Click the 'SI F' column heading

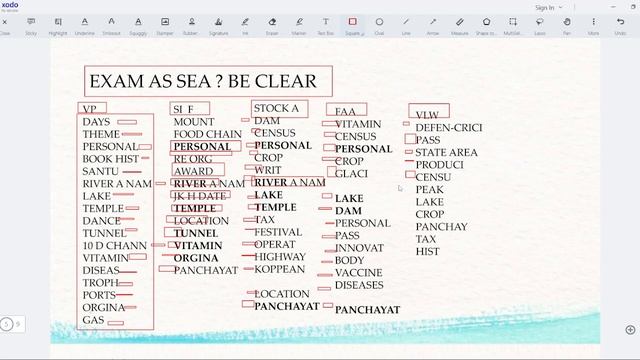[183, 109]
